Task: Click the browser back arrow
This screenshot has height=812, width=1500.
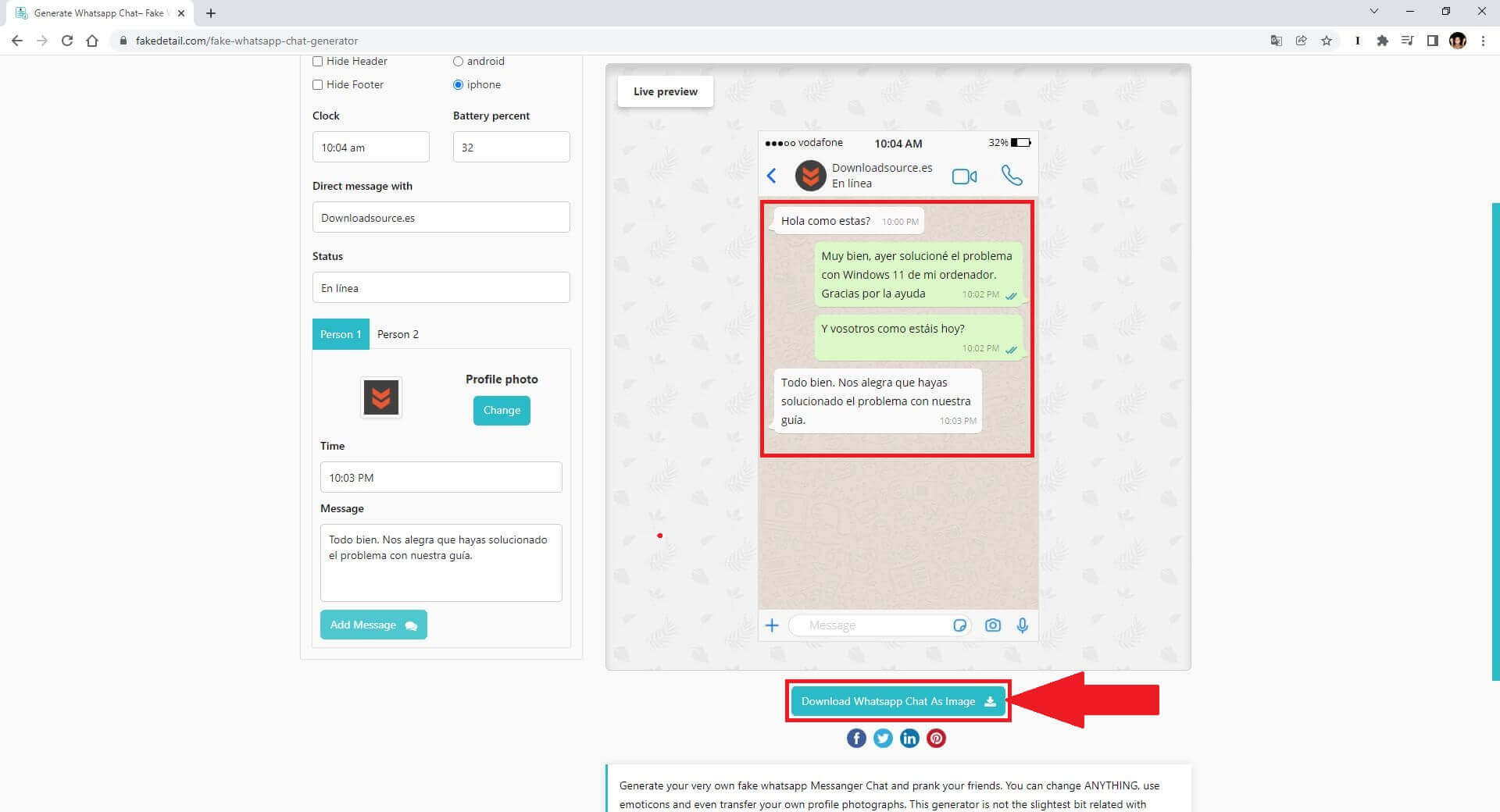Action: pyautogui.click(x=17, y=41)
